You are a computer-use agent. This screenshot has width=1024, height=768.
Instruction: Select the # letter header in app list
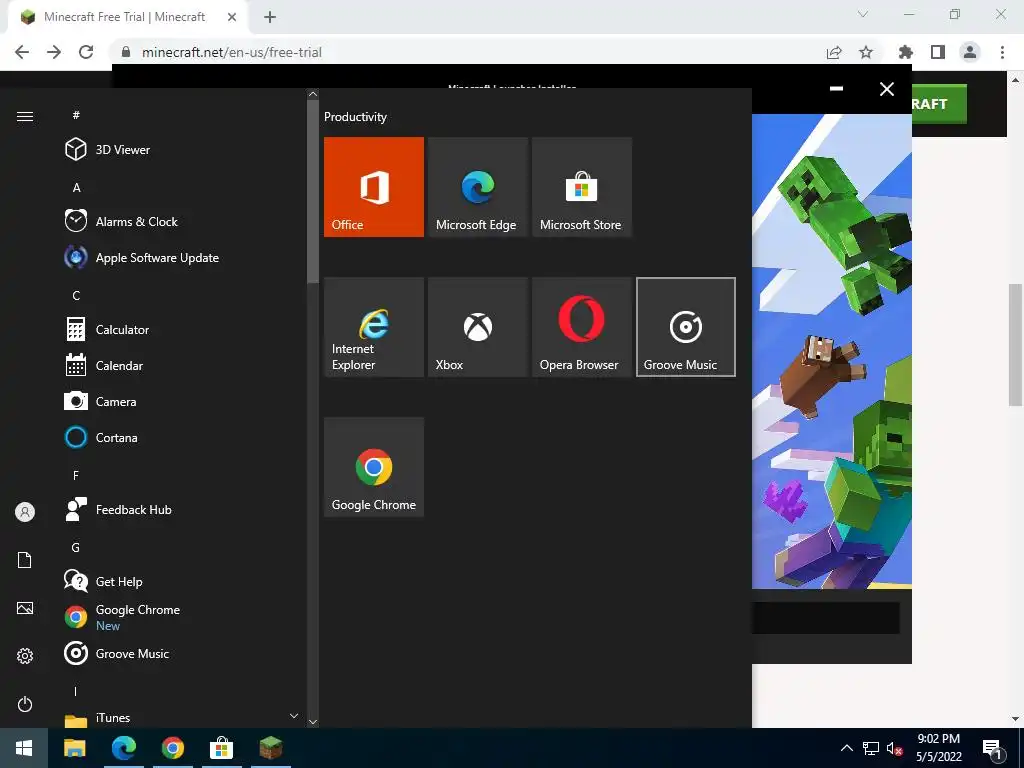click(x=76, y=115)
